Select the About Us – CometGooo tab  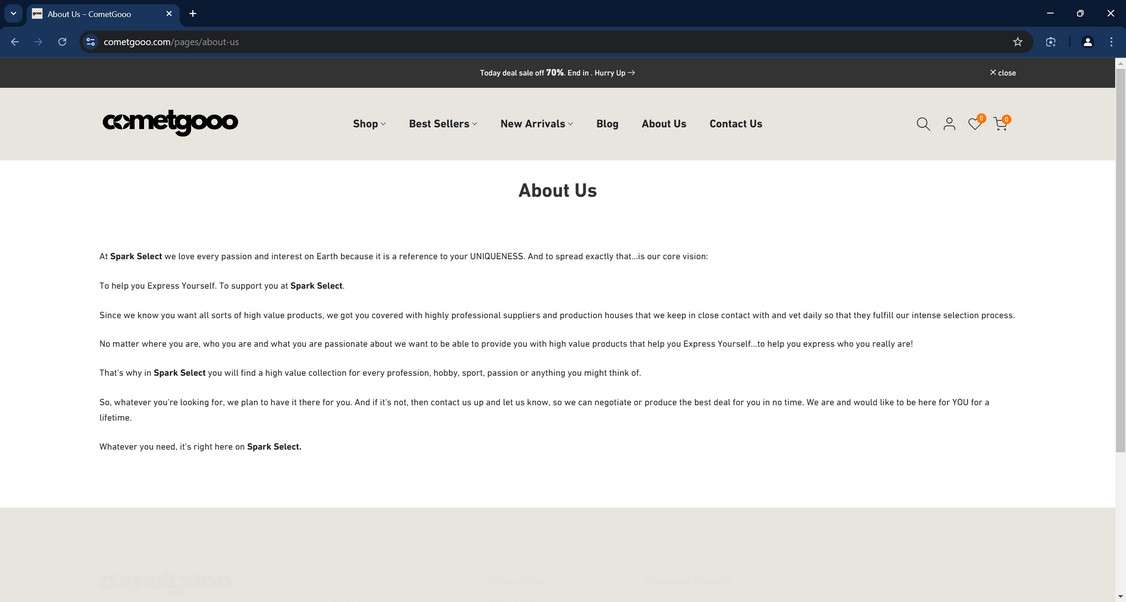(x=103, y=14)
